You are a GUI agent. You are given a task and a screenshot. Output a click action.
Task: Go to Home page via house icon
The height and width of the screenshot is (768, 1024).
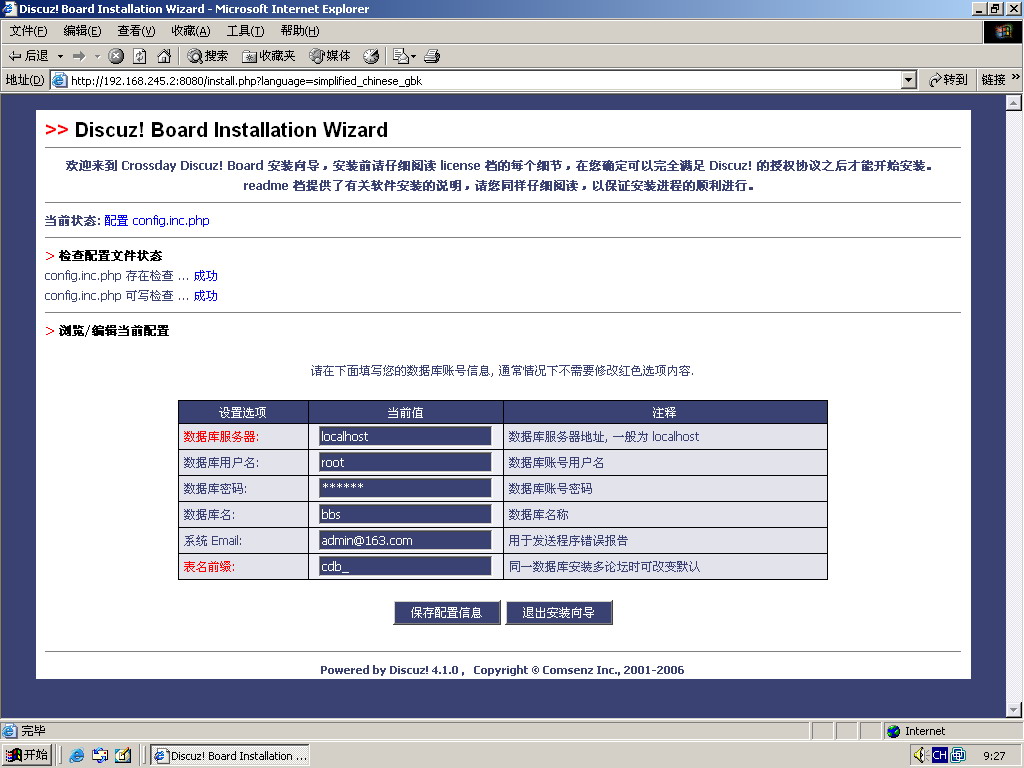click(x=164, y=56)
